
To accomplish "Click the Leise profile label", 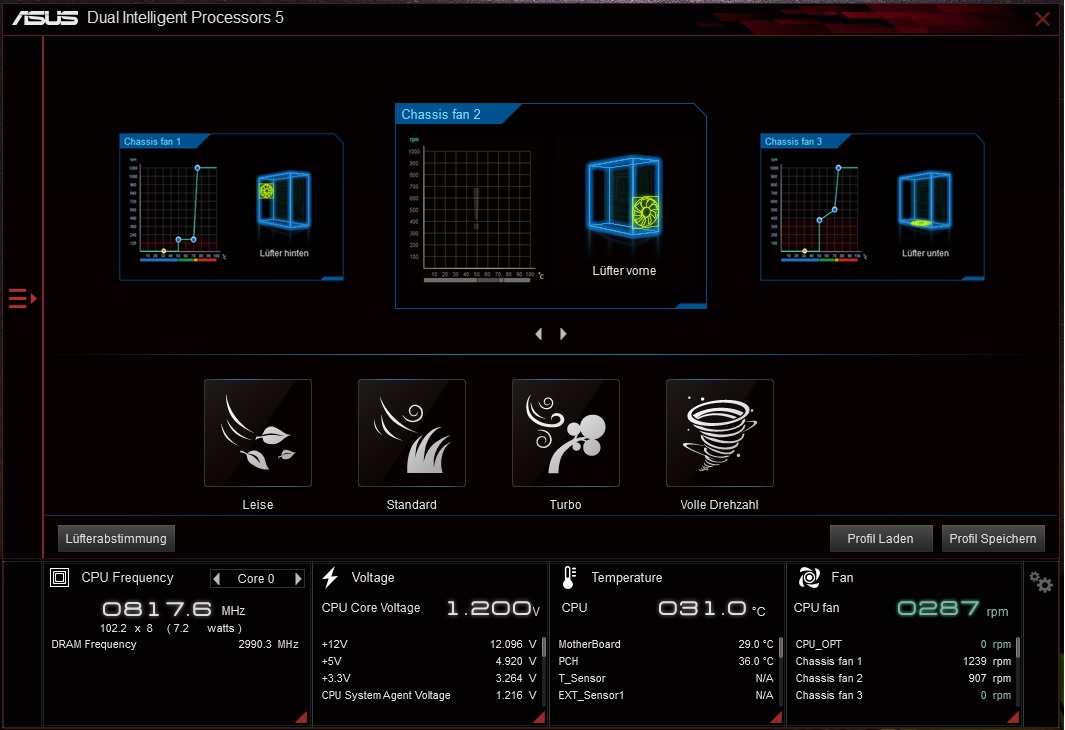I will tap(258, 505).
